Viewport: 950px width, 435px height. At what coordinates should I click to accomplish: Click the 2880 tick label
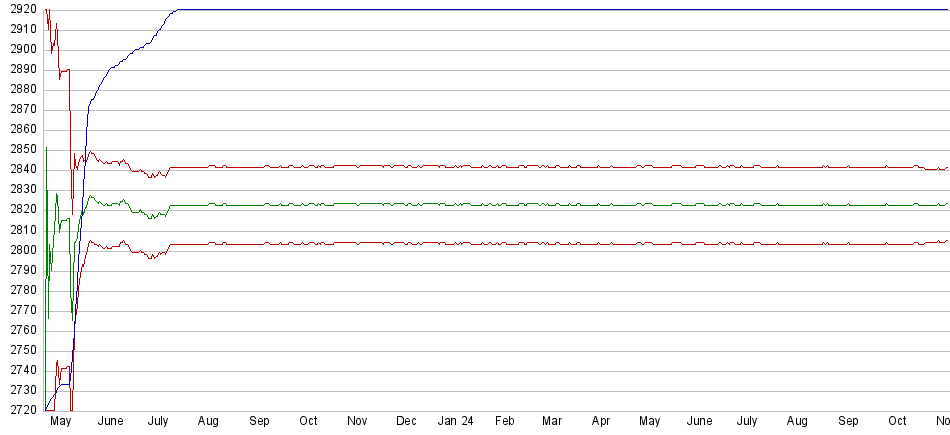tap(19, 90)
